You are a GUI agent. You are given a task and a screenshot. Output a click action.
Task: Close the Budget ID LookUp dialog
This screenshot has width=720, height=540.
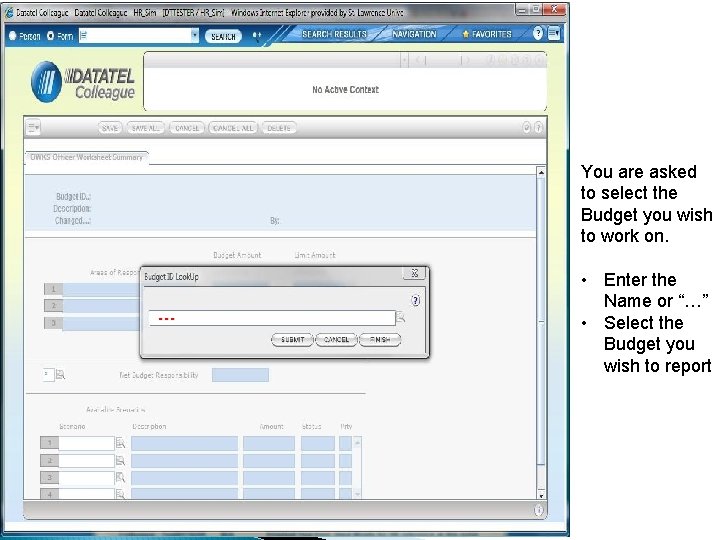click(x=414, y=273)
